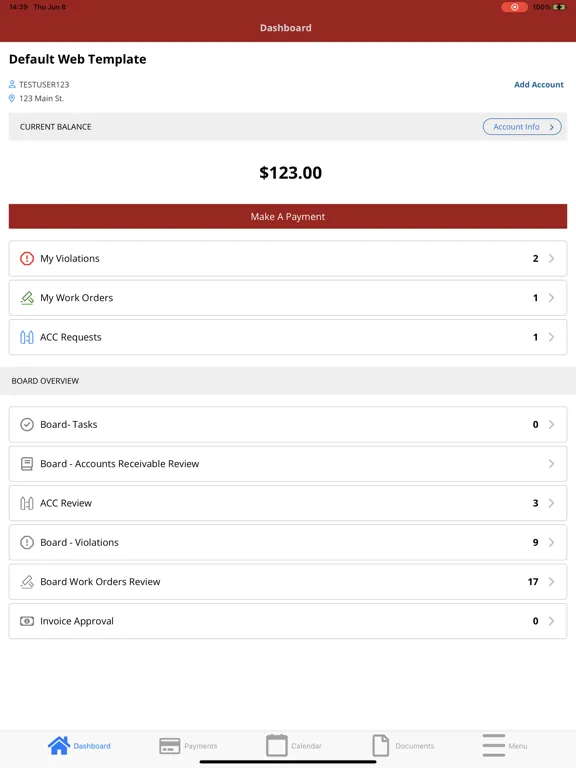This screenshot has width=576, height=768.
Task: Open the Menu tab
Action: click(x=504, y=745)
